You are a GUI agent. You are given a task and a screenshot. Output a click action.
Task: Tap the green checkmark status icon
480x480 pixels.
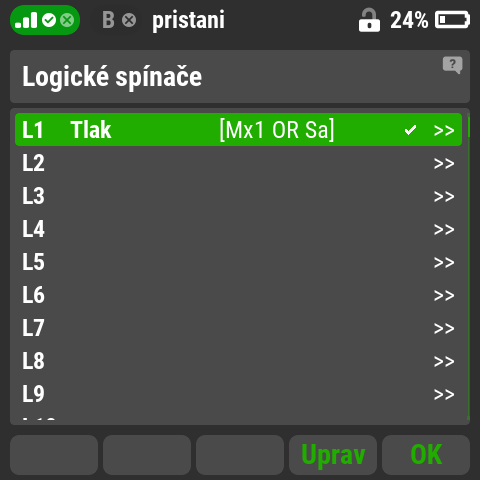pyautogui.click(x=49, y=20)
